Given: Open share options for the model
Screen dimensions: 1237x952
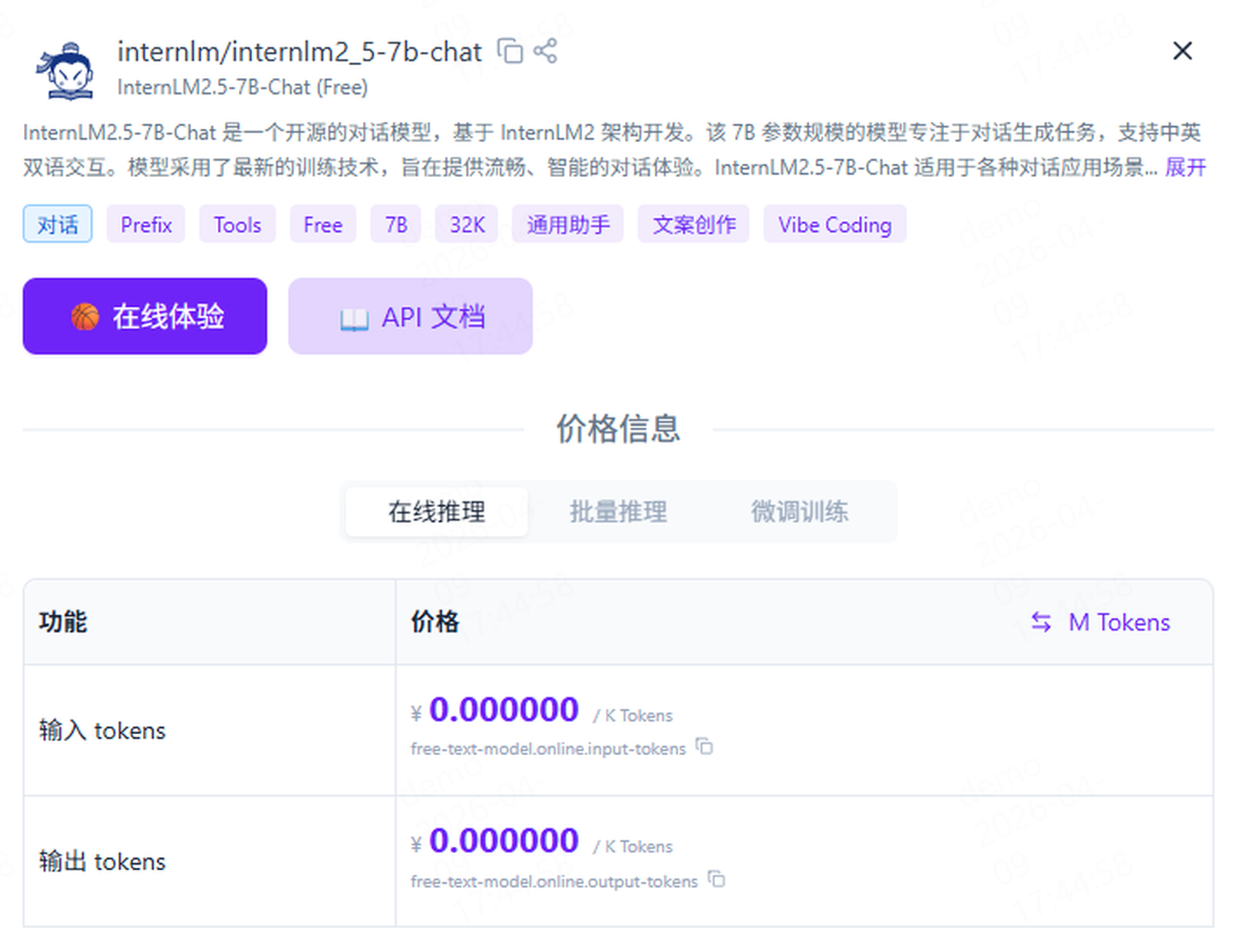Looking at the screenshot, I should 545,51.
